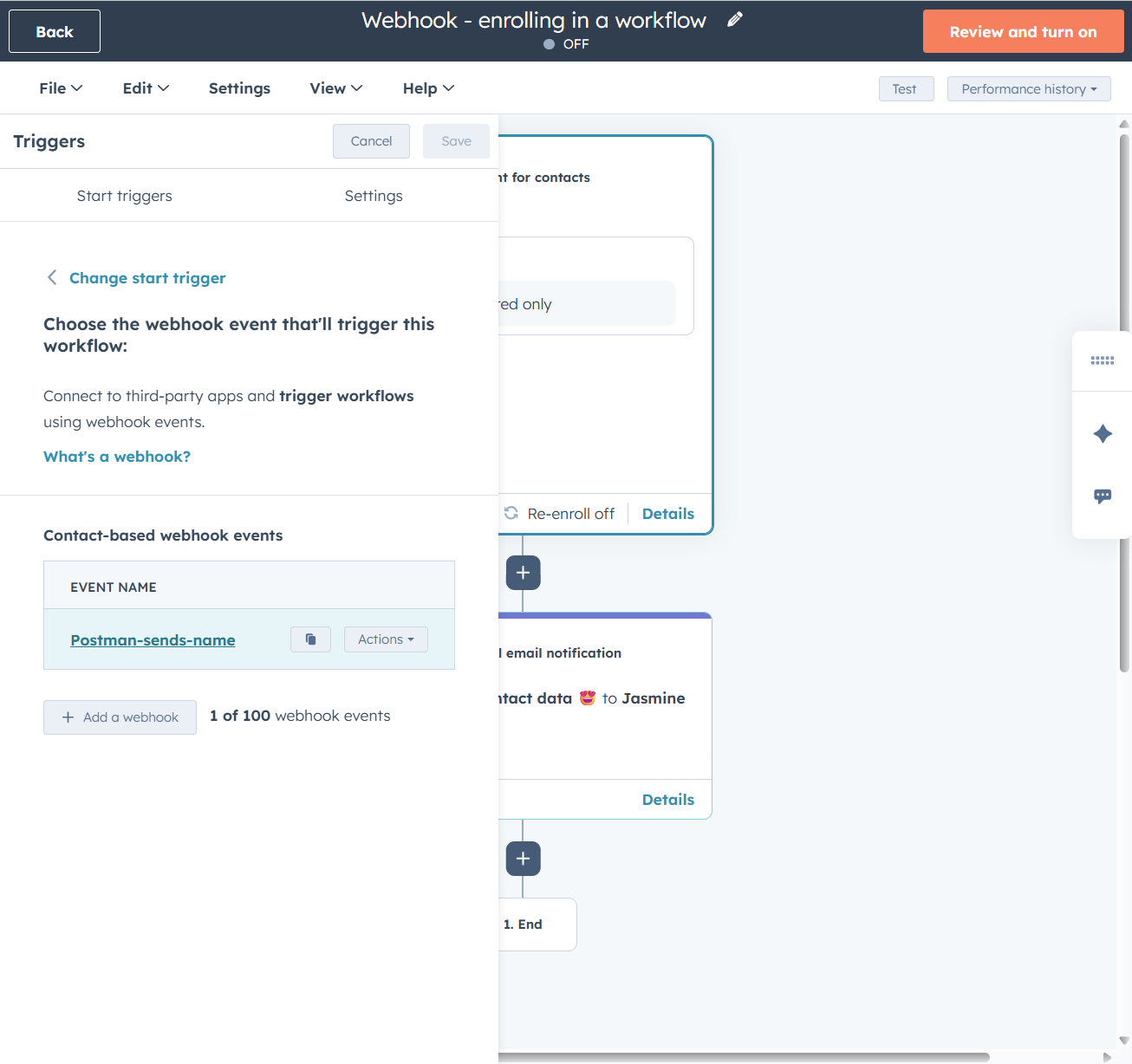The width and height of the screenshot is (1132, 1064).
Task: Open the feedback chat bubble icon
Action: (x=1102, y=496)
